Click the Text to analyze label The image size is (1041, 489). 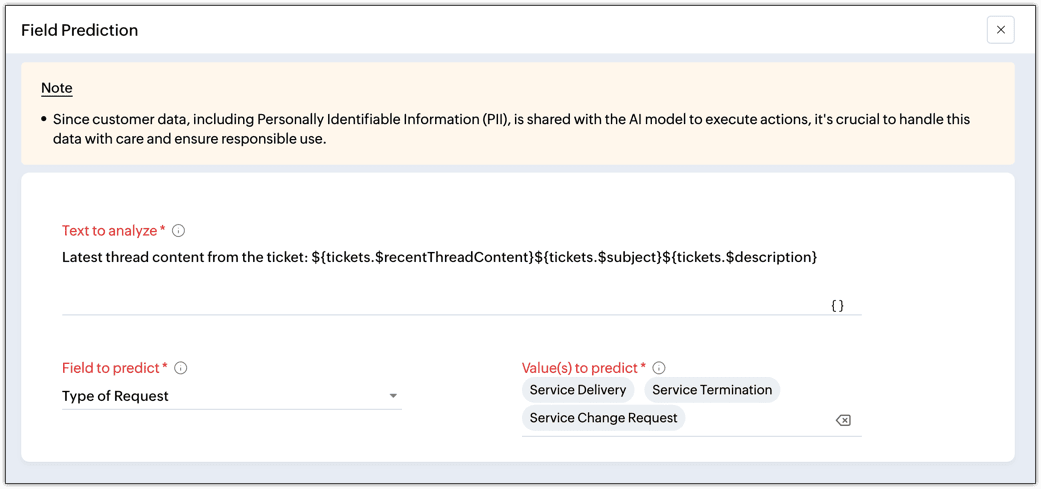110,231
